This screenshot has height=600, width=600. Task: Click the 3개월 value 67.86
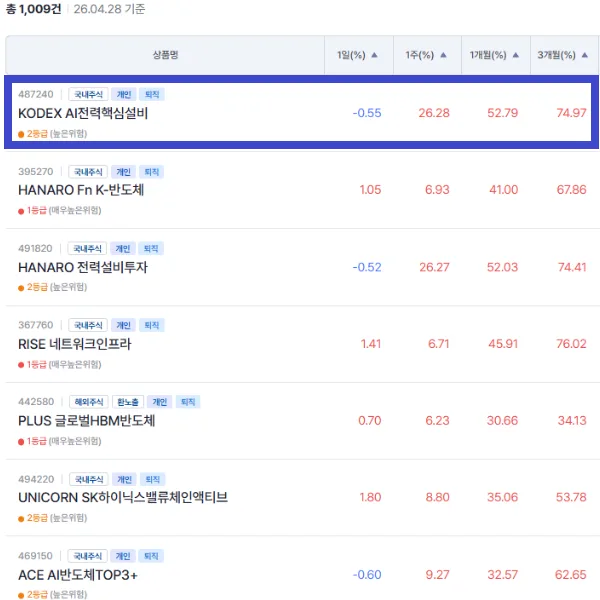(571, 189)
